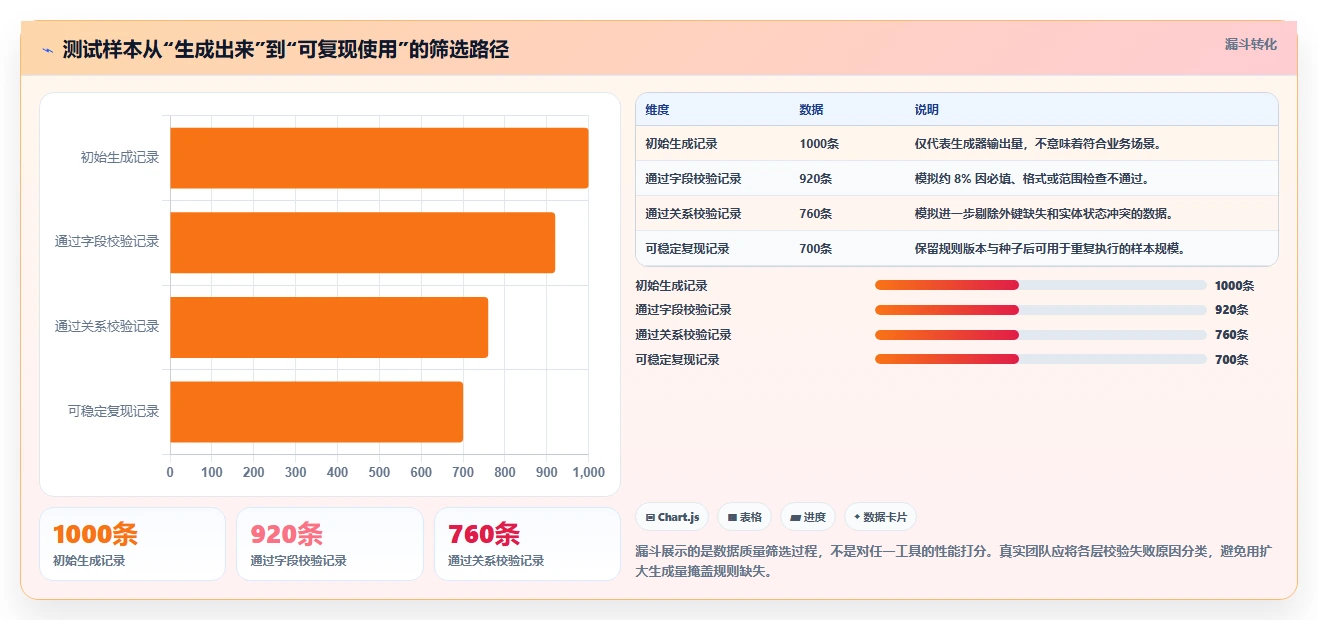The height and width of the screenshot is (620, 1318).
Task: Click the 初始生成记录 chart bar
Action: [379, 158]
